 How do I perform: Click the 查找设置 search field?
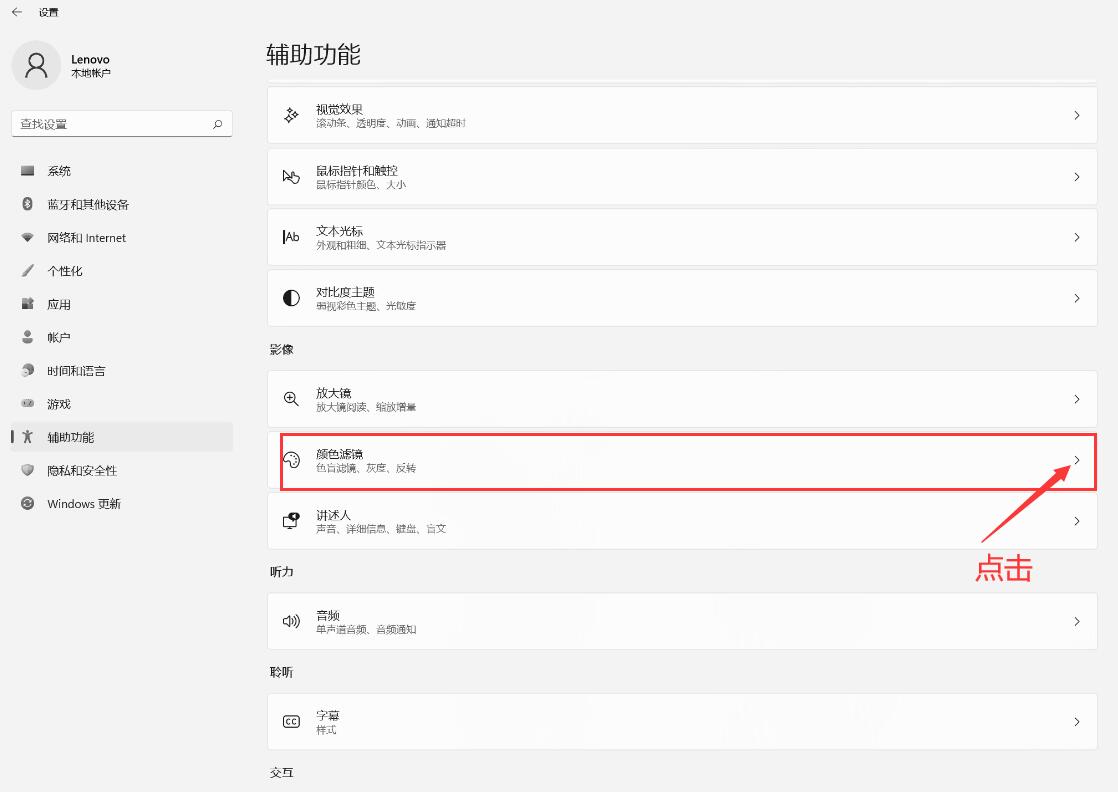coord(110,124)
